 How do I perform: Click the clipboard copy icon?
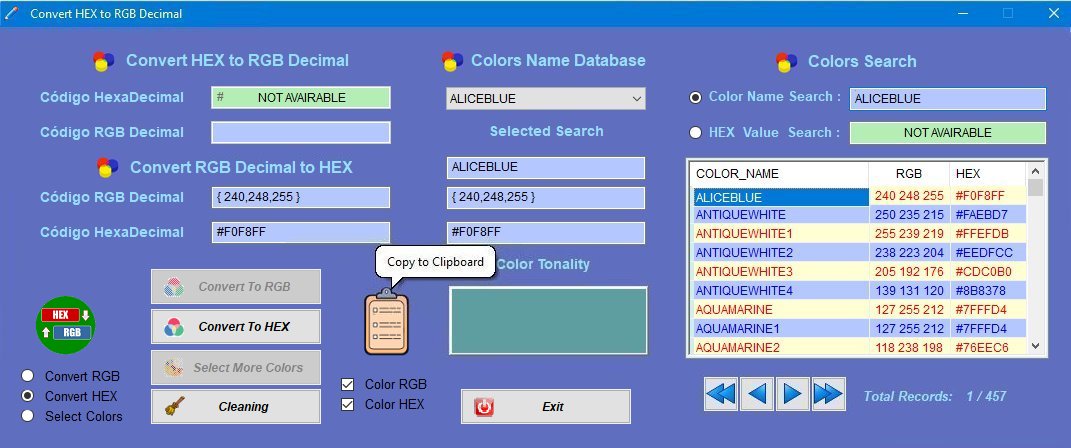click(386, 322)
